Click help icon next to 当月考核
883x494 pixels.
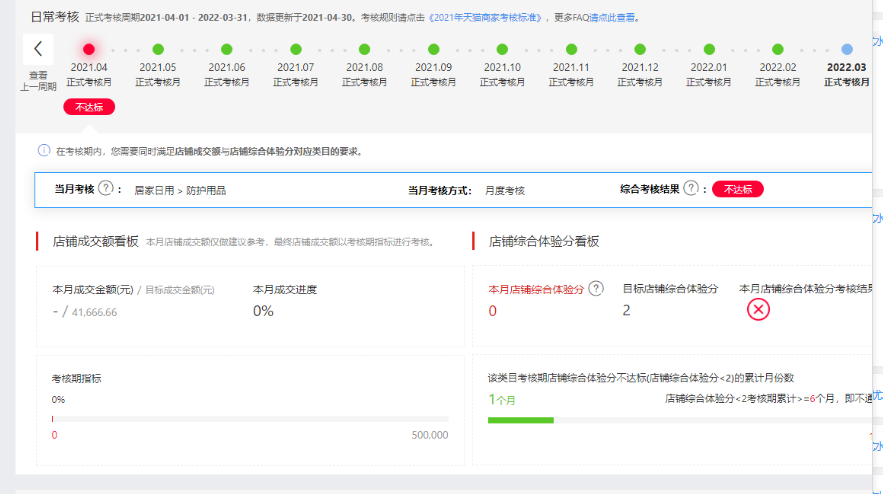pyautogui.click(x=105, y=189)
